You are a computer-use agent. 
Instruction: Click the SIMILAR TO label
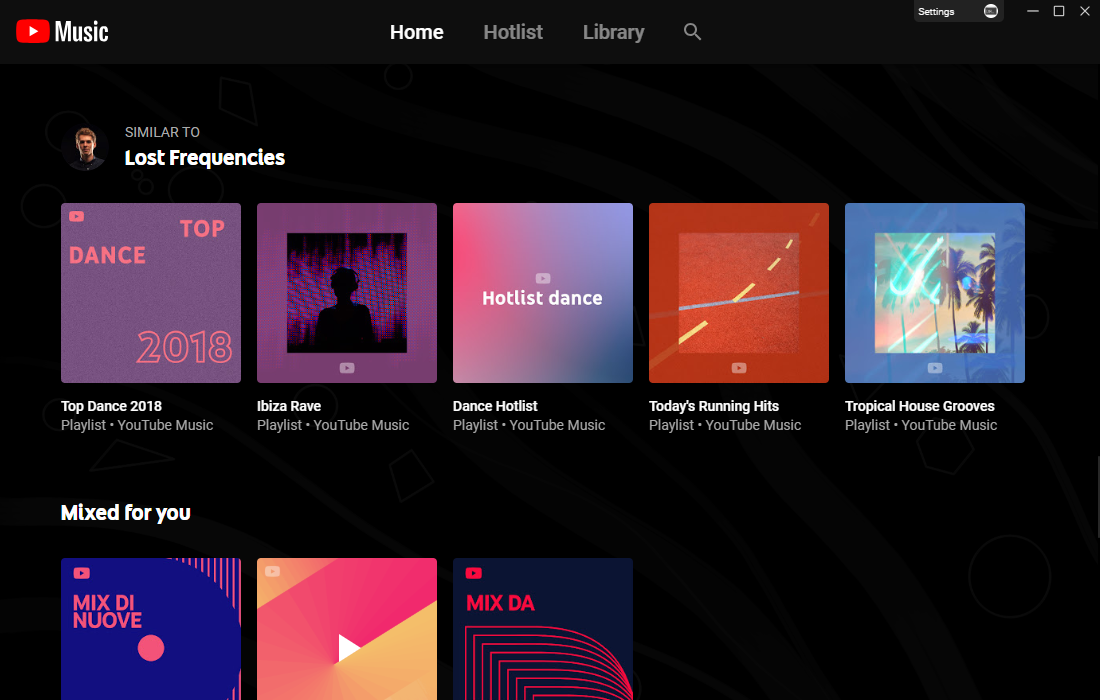tap(162, 132)
